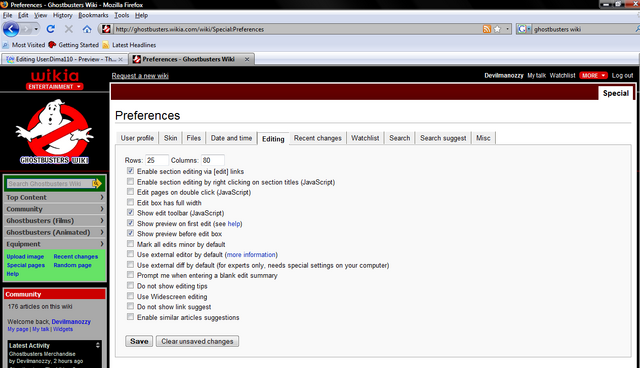Viewport: 640px width, 368px height.
Task: Go to the Firefox home page icon
Action: (87, 29)
